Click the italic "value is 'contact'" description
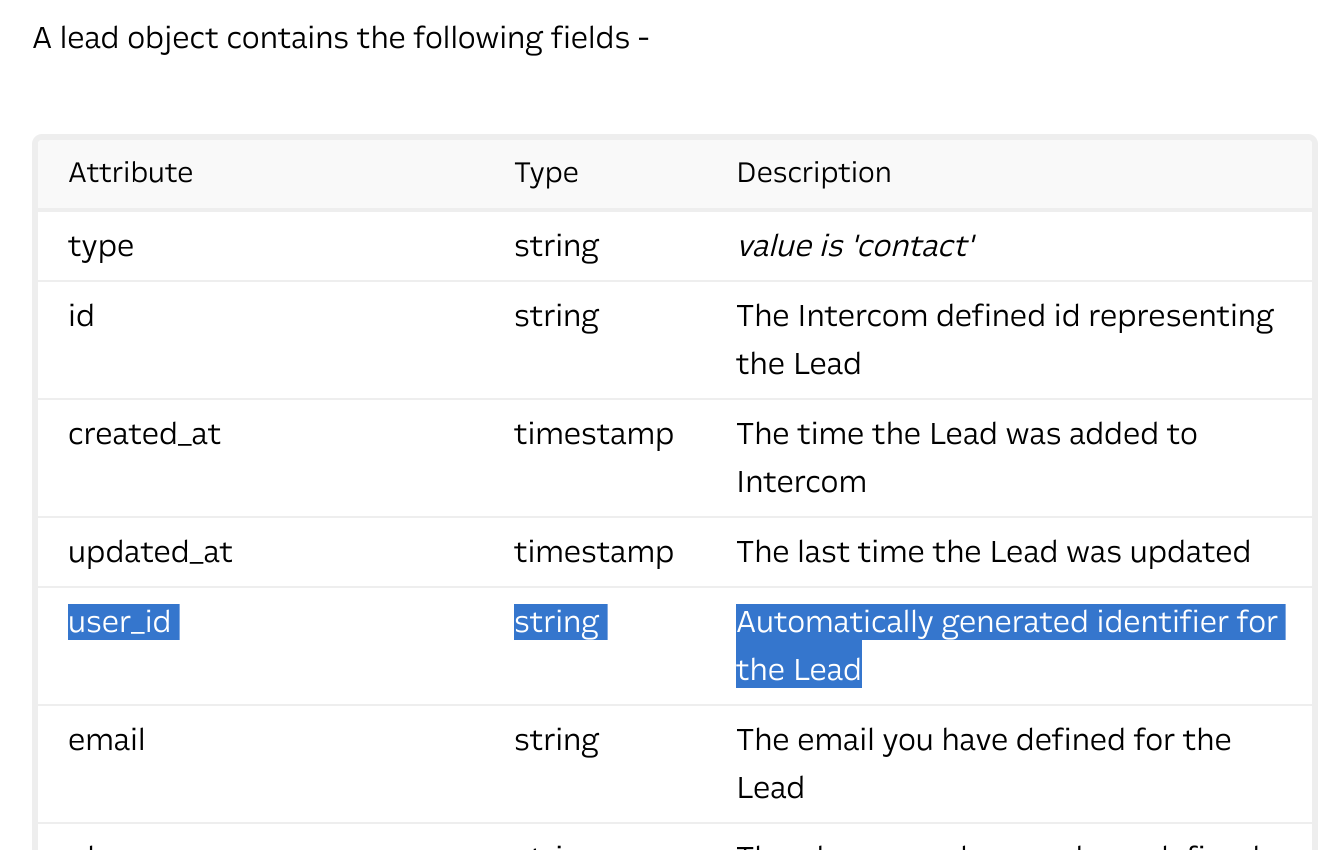 855,246
